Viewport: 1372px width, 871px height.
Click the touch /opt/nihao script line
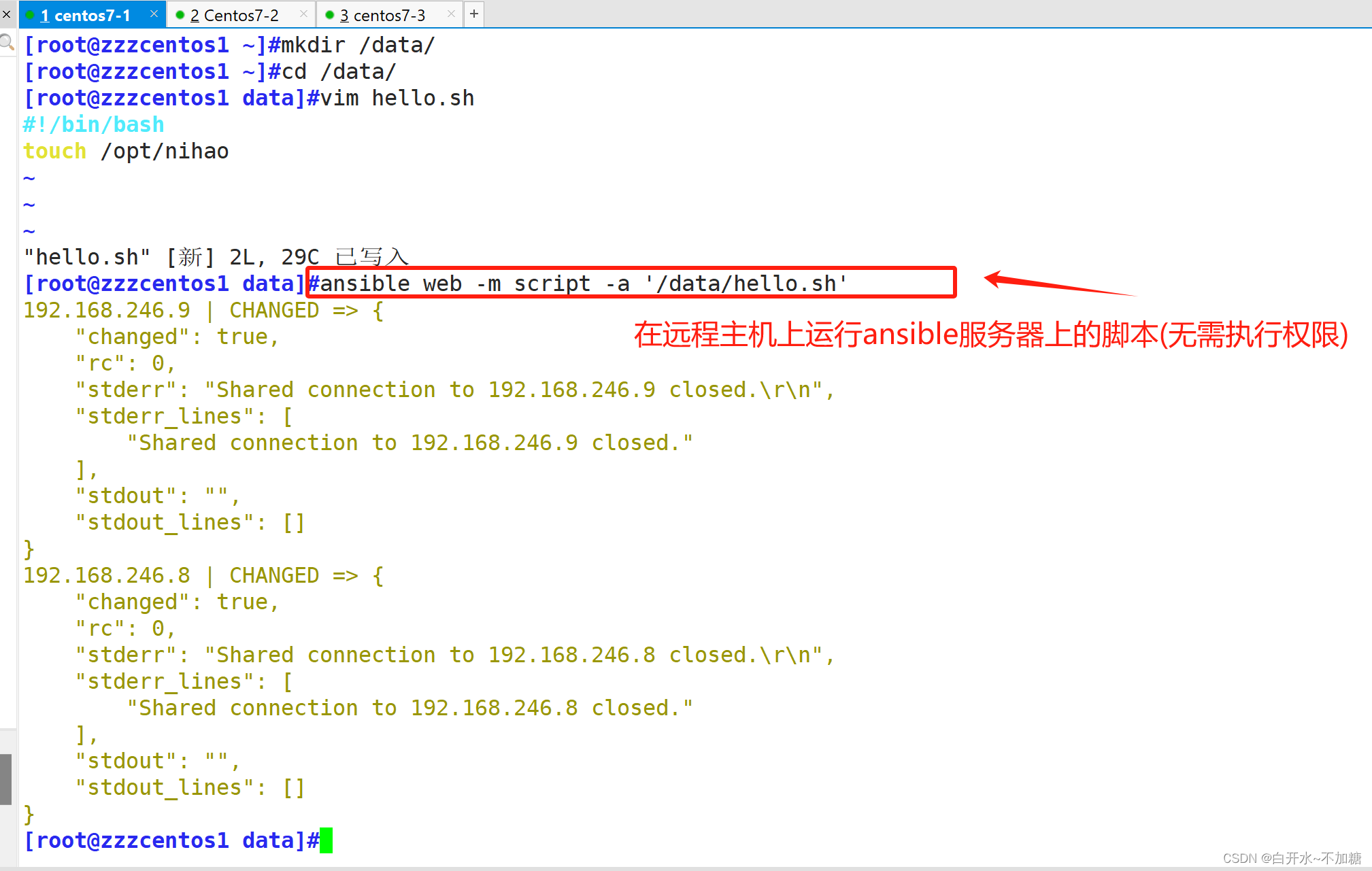click(x=126, y=151)
